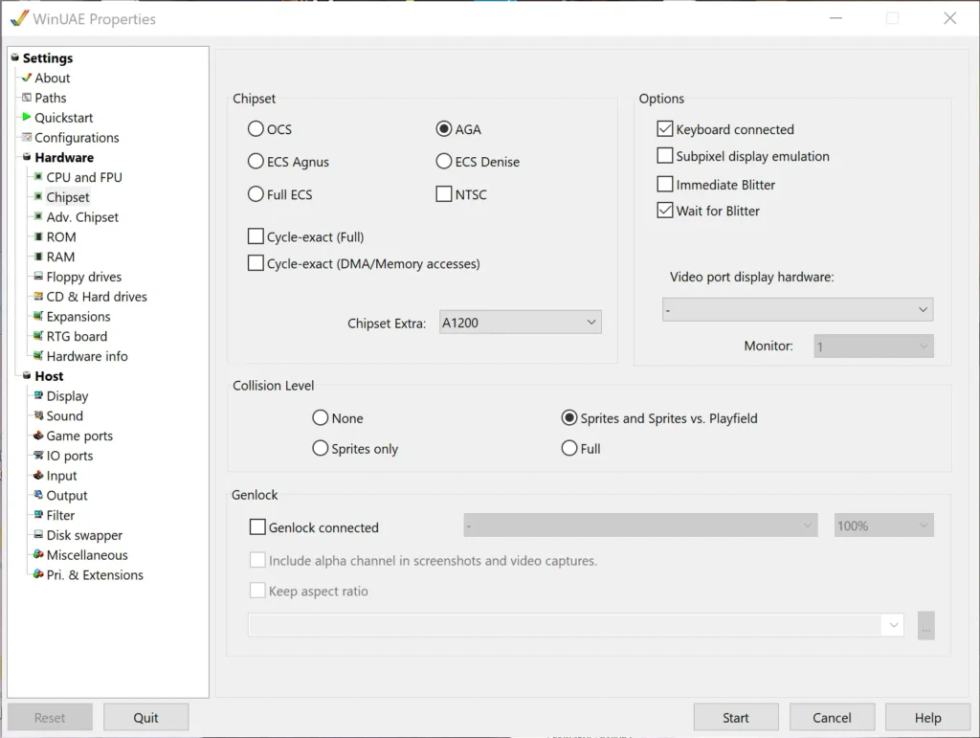Click the RAM chip icon
This screenshot has height=738, width=980.
[x=38, y=257]
